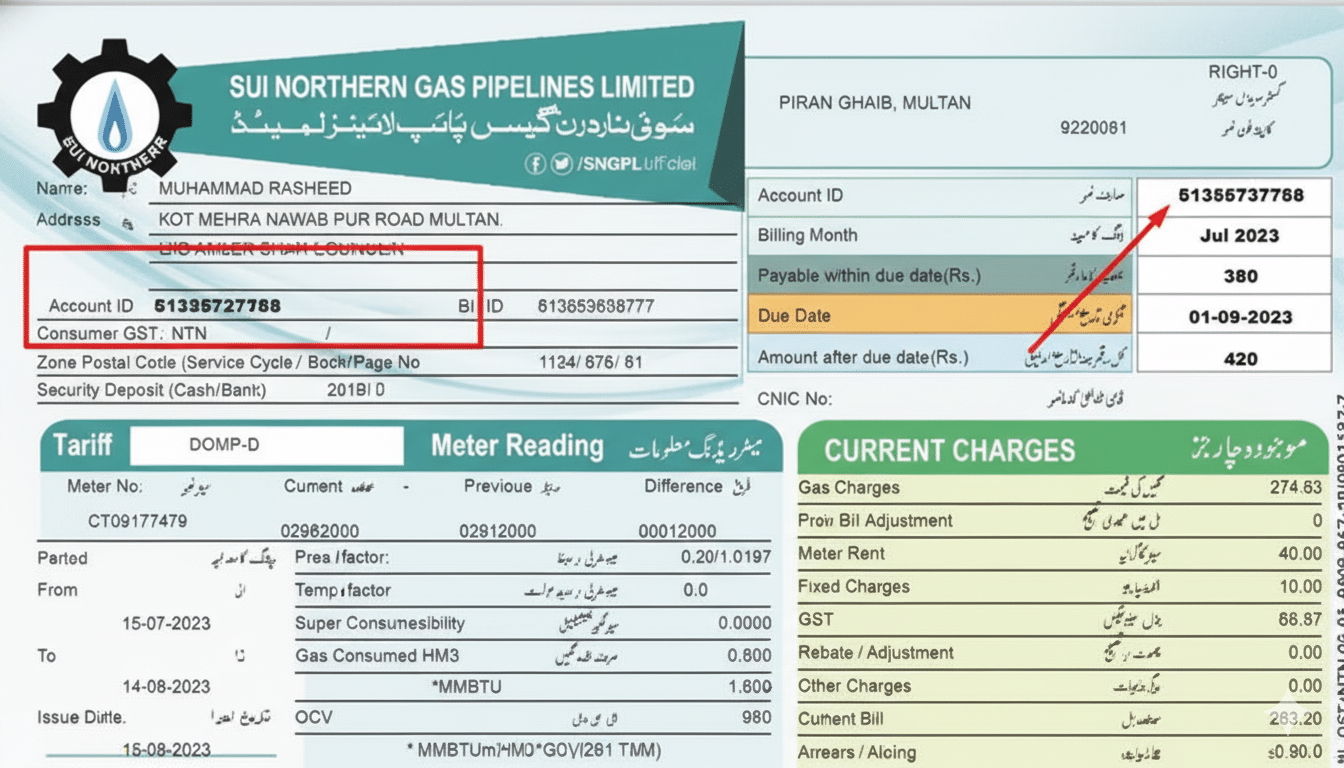
Task: Click the Account ID value 51356737768 box
Action: tap(1240, 195)
